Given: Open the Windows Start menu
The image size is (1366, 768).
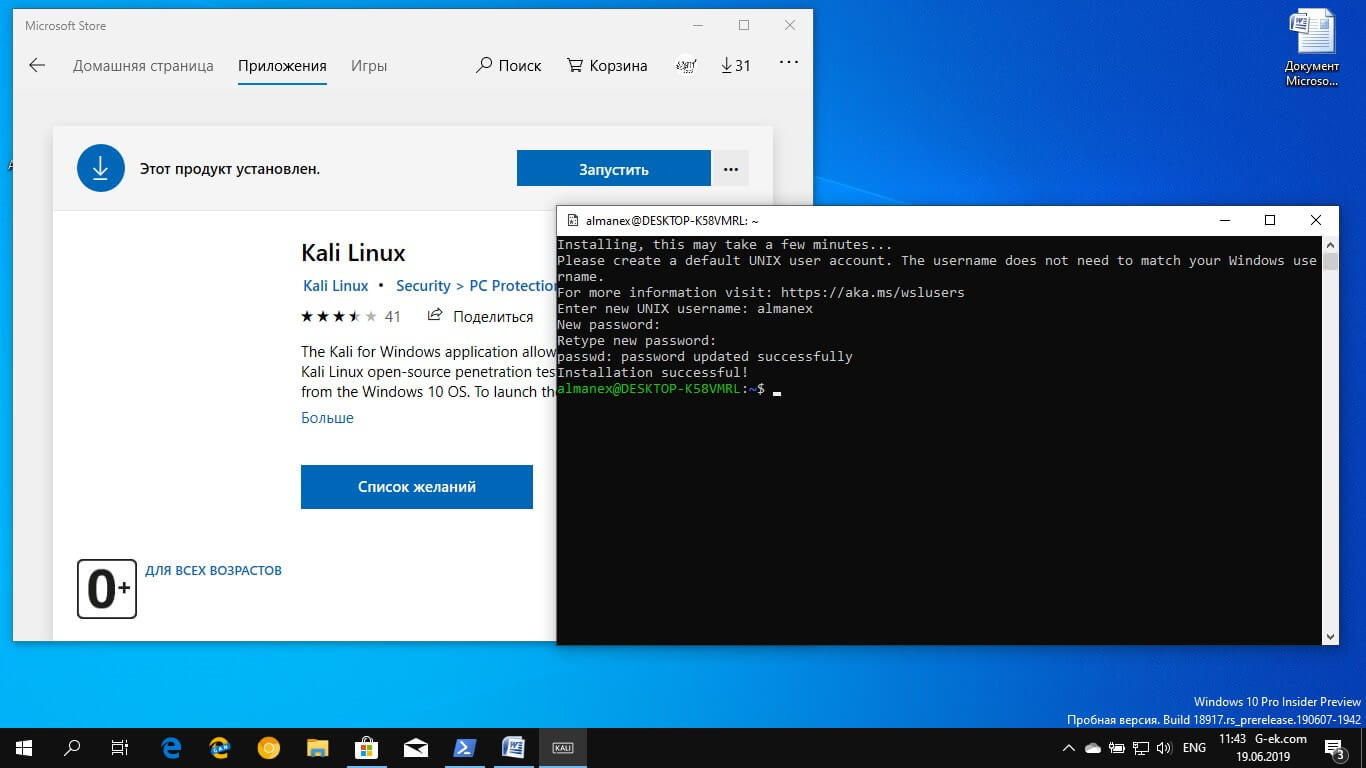Looking at the screenshot, I should click(24, 747).
